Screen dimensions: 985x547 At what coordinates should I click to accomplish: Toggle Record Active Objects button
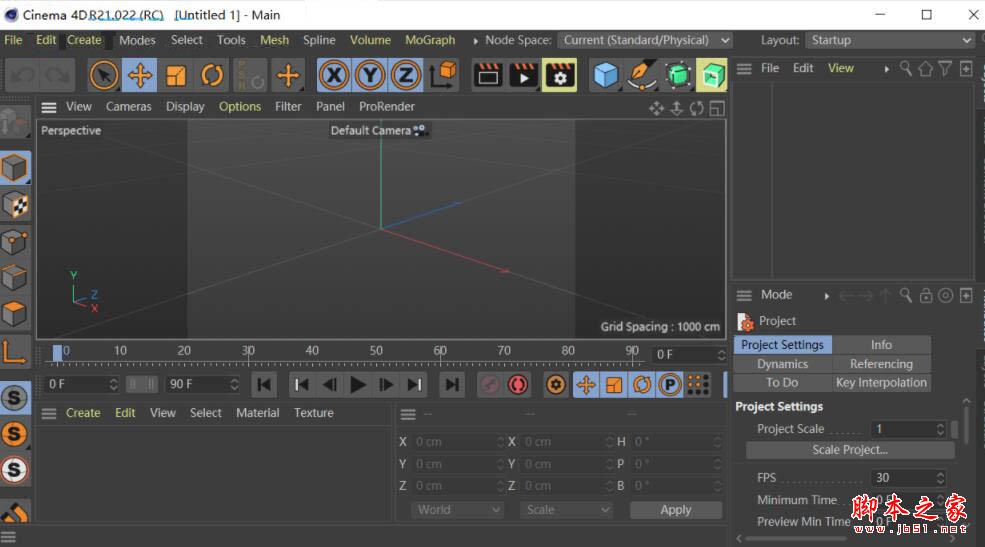(x=490, y=384)
